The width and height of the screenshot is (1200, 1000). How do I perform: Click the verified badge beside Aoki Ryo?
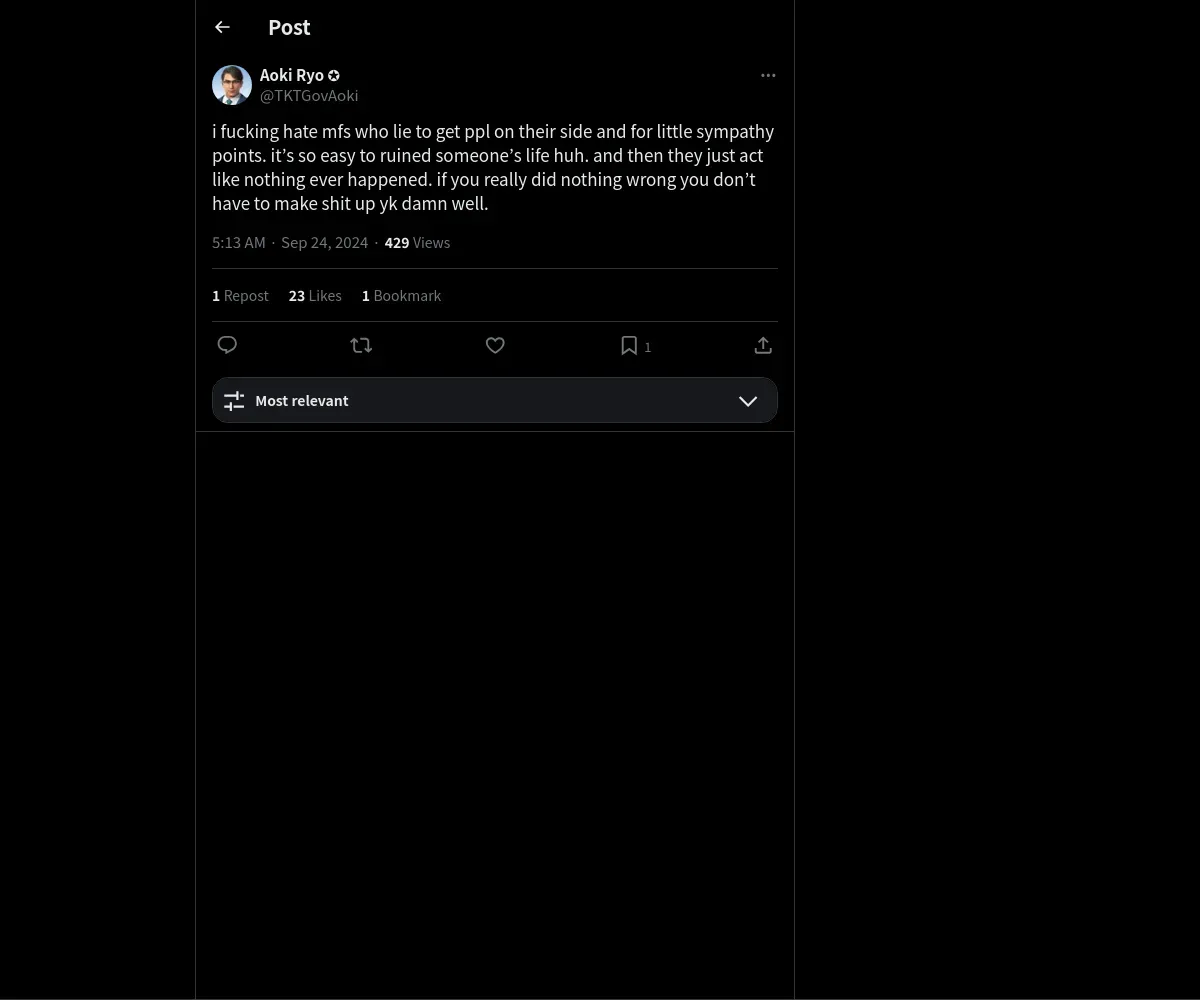(x=334, y=75)
